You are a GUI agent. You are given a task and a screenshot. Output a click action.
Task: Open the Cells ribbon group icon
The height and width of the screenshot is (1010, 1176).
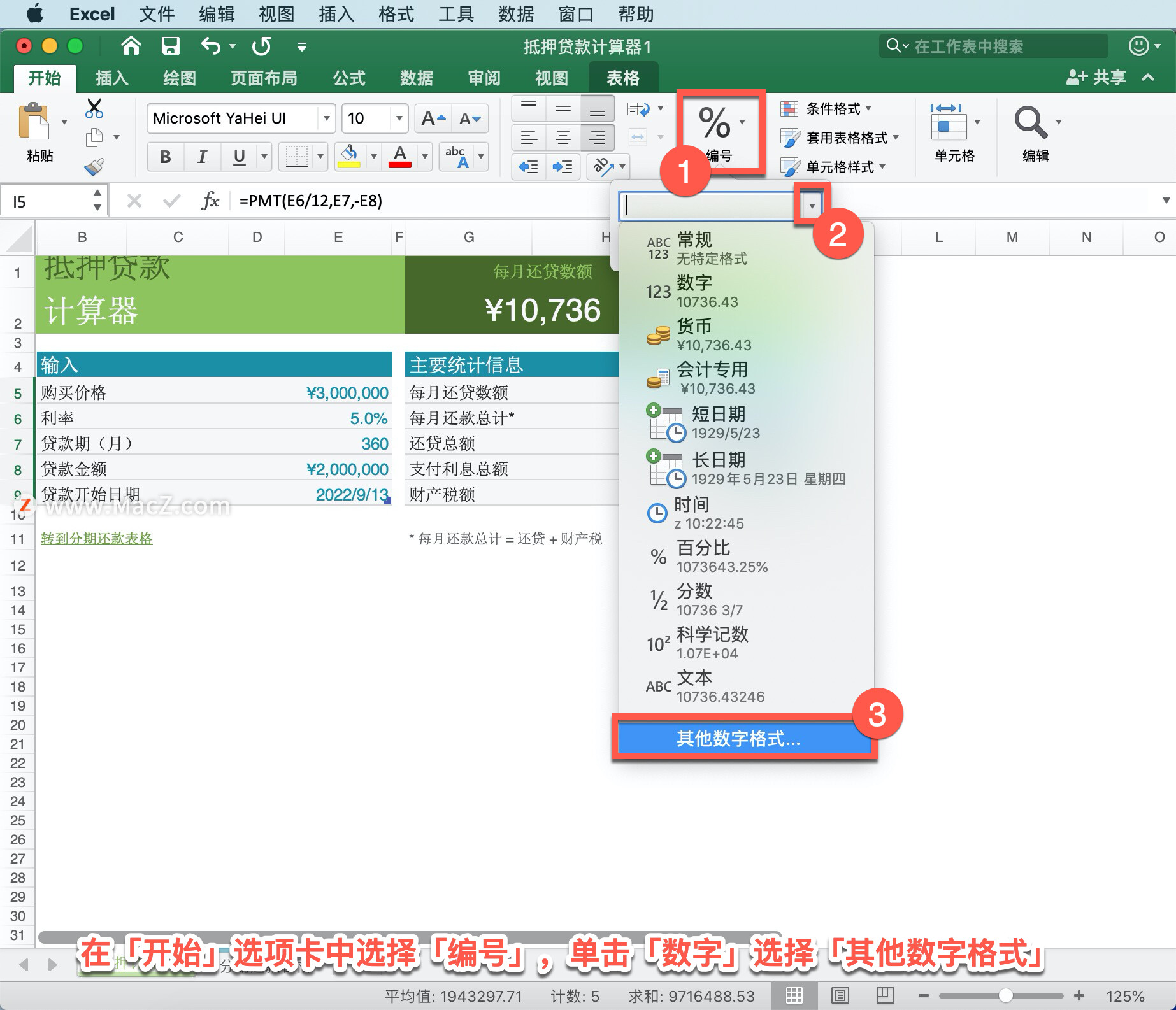pos(949,122)
